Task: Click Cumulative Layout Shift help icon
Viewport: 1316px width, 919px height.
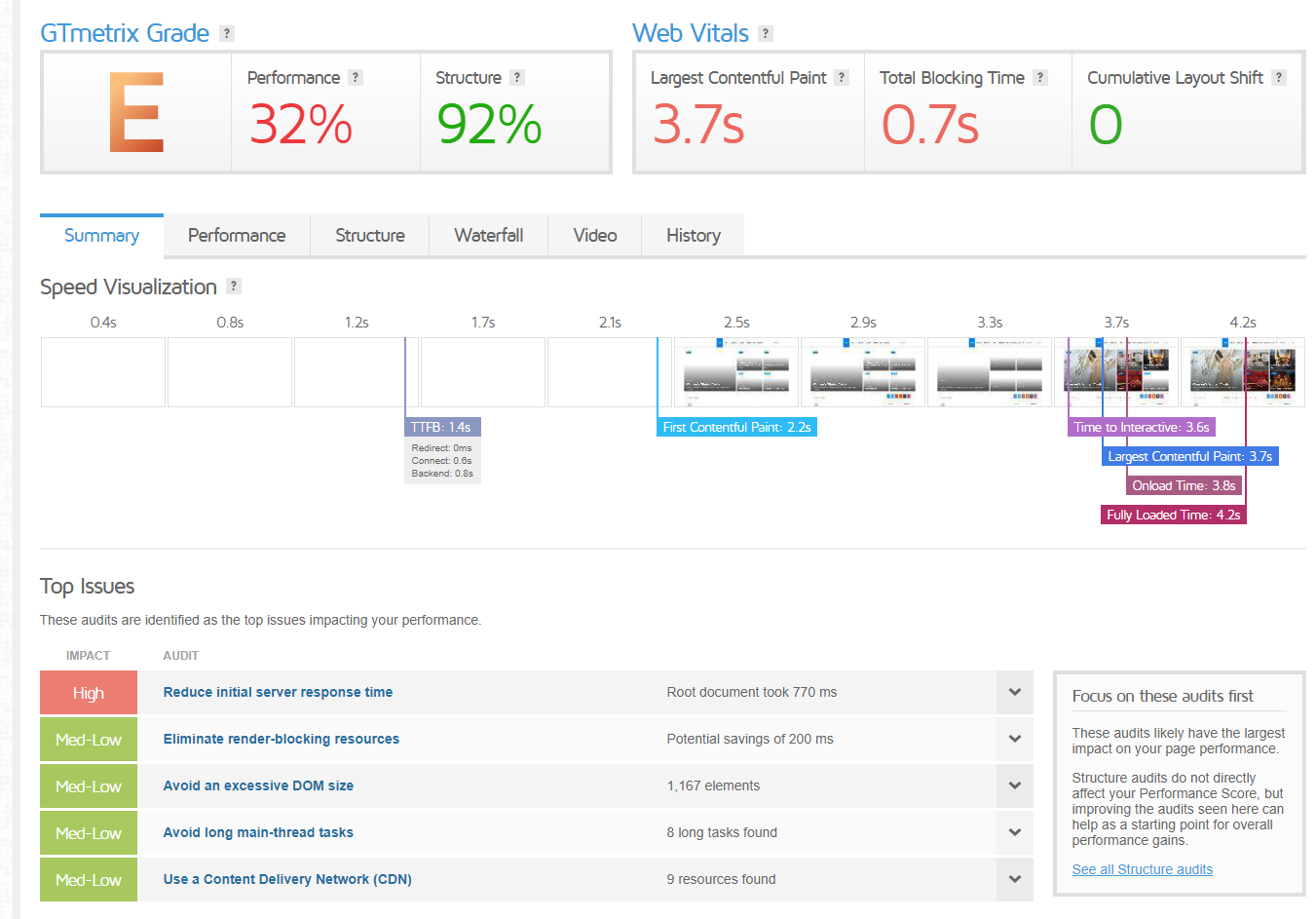Action: (1279, 77)
